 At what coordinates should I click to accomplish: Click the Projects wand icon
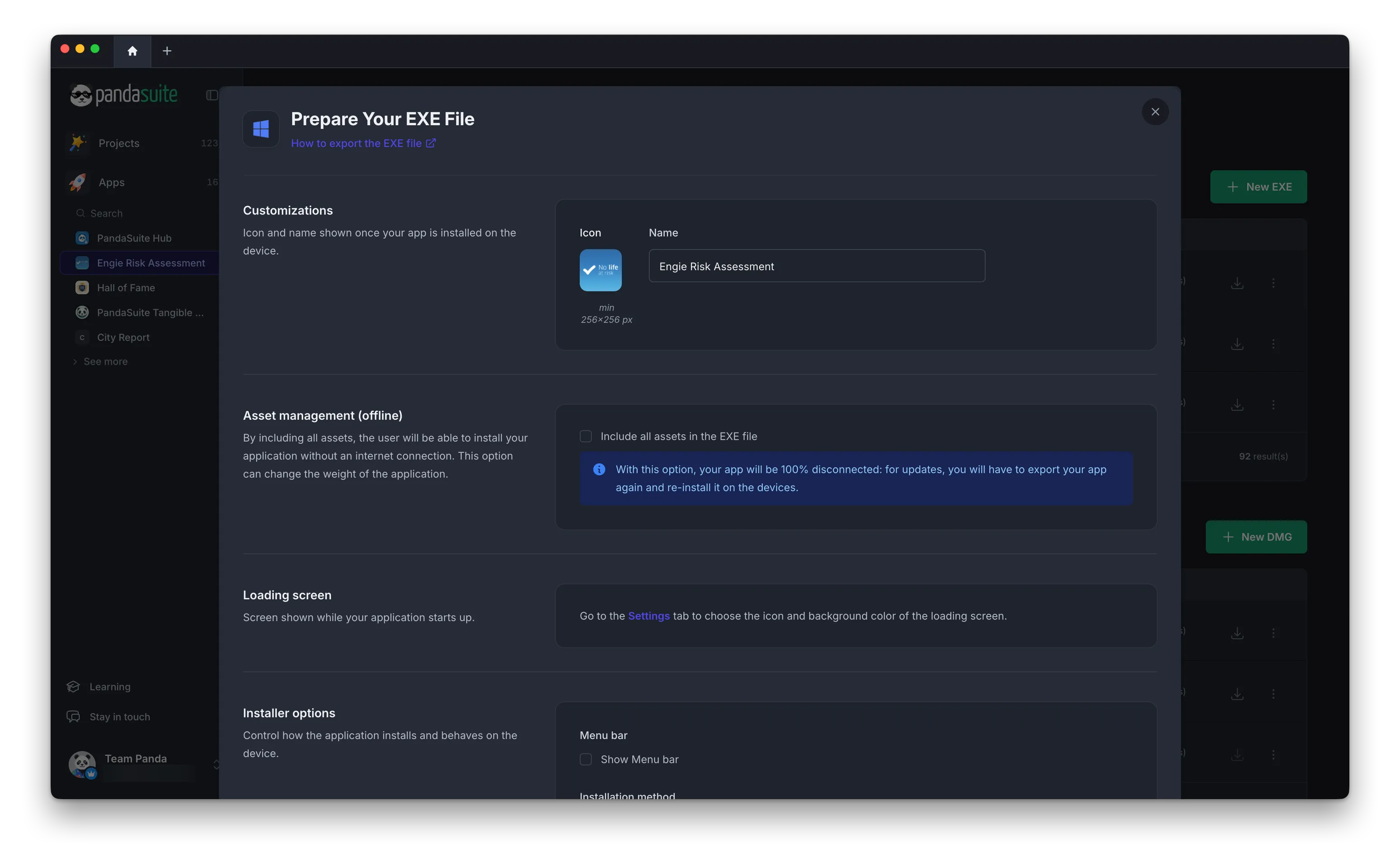[x=77, y=143]
